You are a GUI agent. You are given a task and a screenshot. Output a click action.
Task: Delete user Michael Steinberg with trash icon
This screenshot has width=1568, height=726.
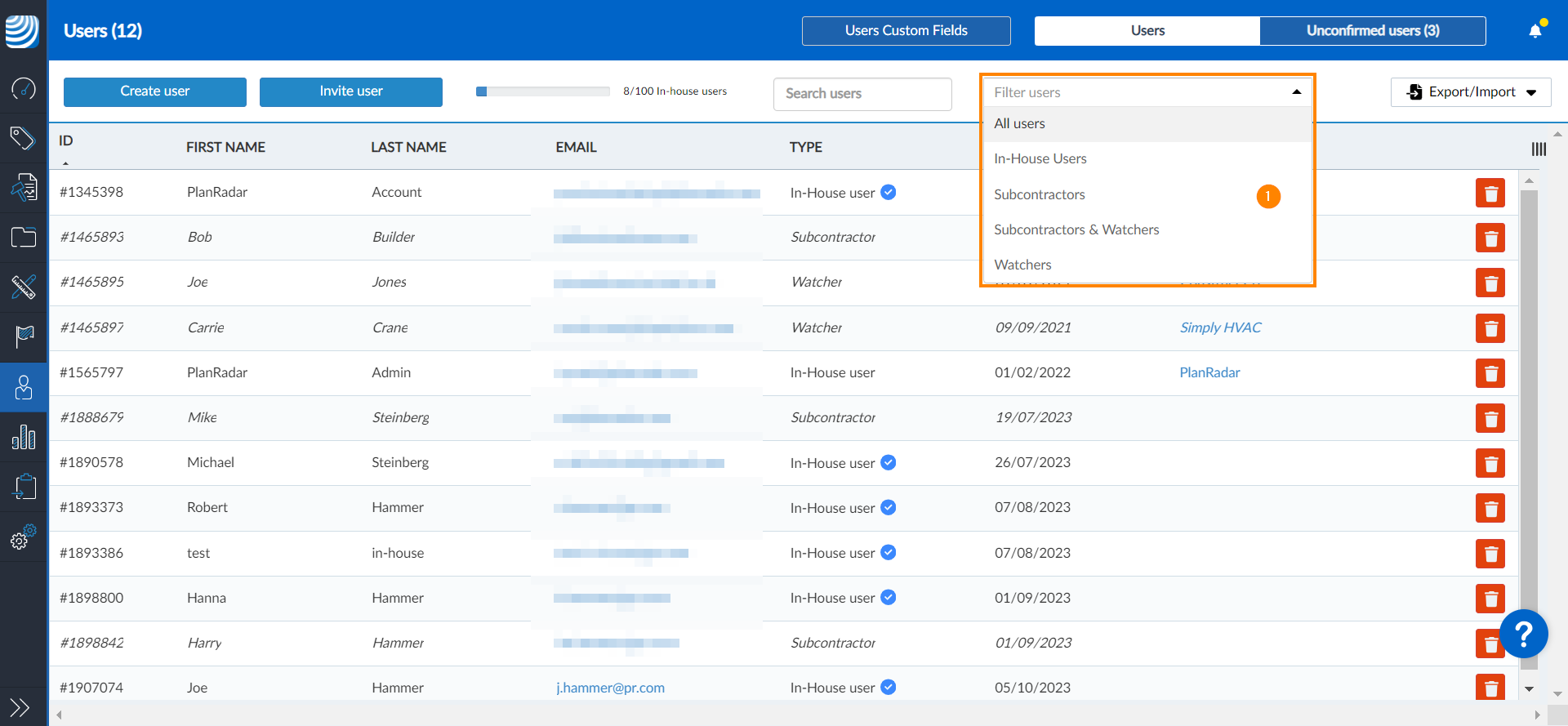pyautogui.click(x=1490, y=463)
